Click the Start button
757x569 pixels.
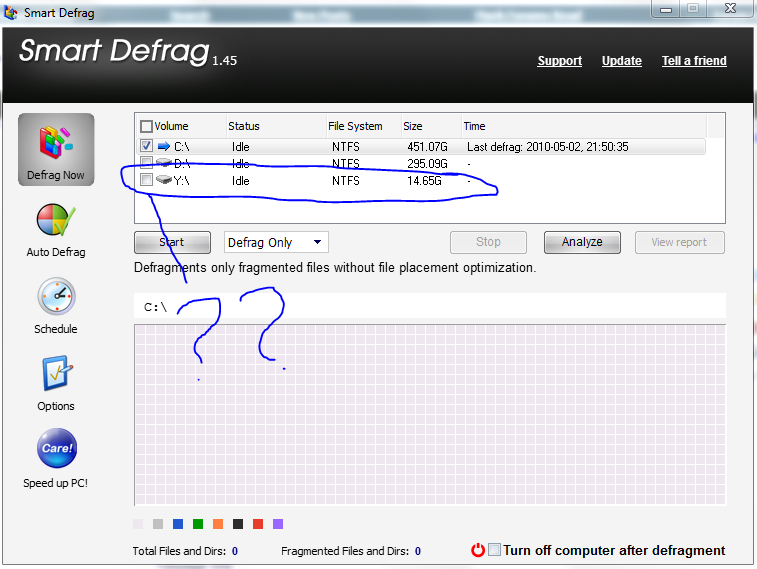pyautogui.click(x=172, y=242)
